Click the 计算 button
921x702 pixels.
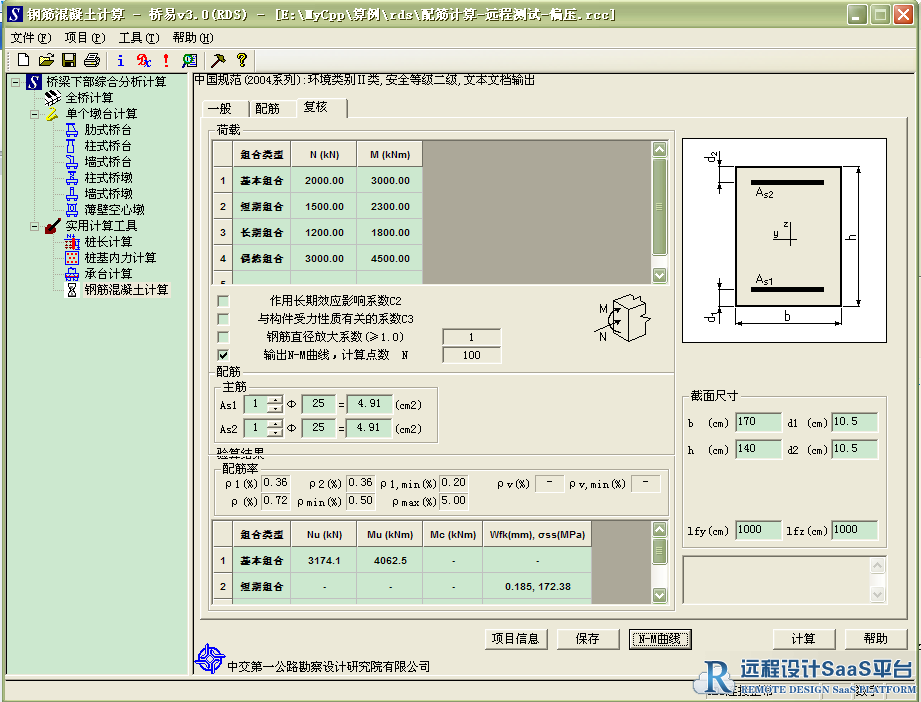(x=803, y=639)
